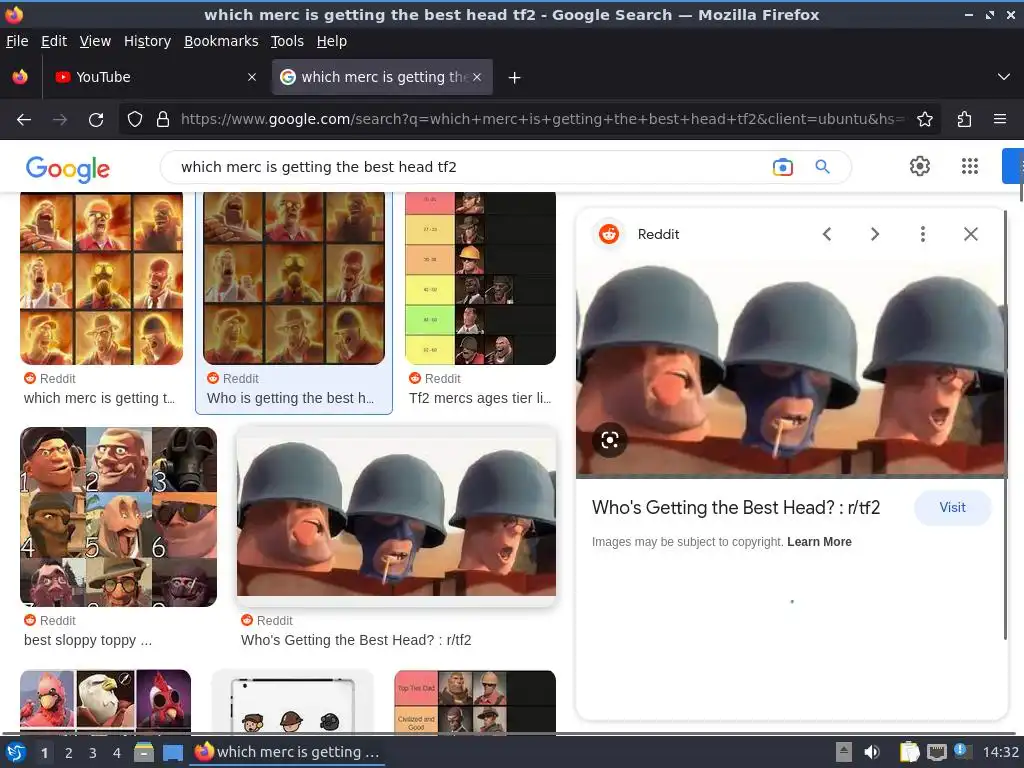Open the Bookmarks menu
The width and height of the screenshot is (1024, 768).
[x=221, y=41]
